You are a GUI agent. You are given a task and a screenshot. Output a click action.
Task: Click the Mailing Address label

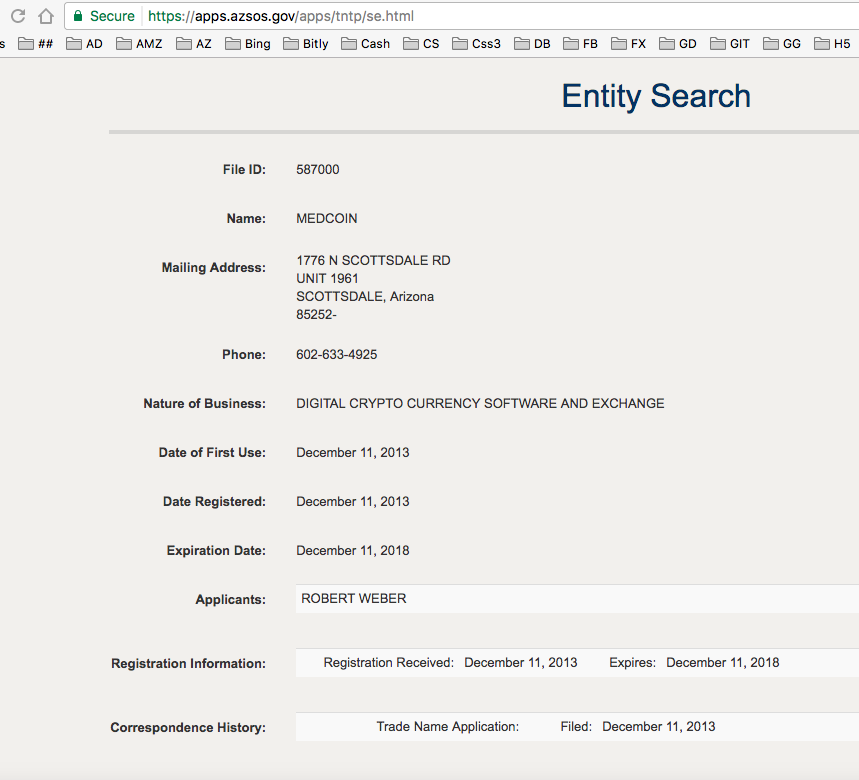[214, 268]
